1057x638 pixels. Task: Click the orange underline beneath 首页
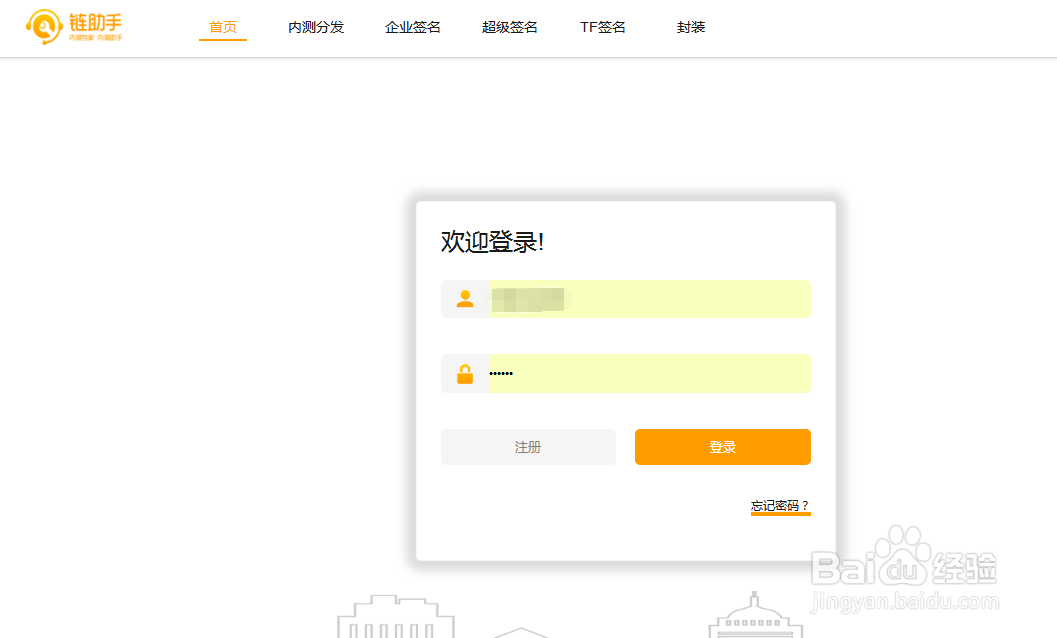(x=222, y=39)
